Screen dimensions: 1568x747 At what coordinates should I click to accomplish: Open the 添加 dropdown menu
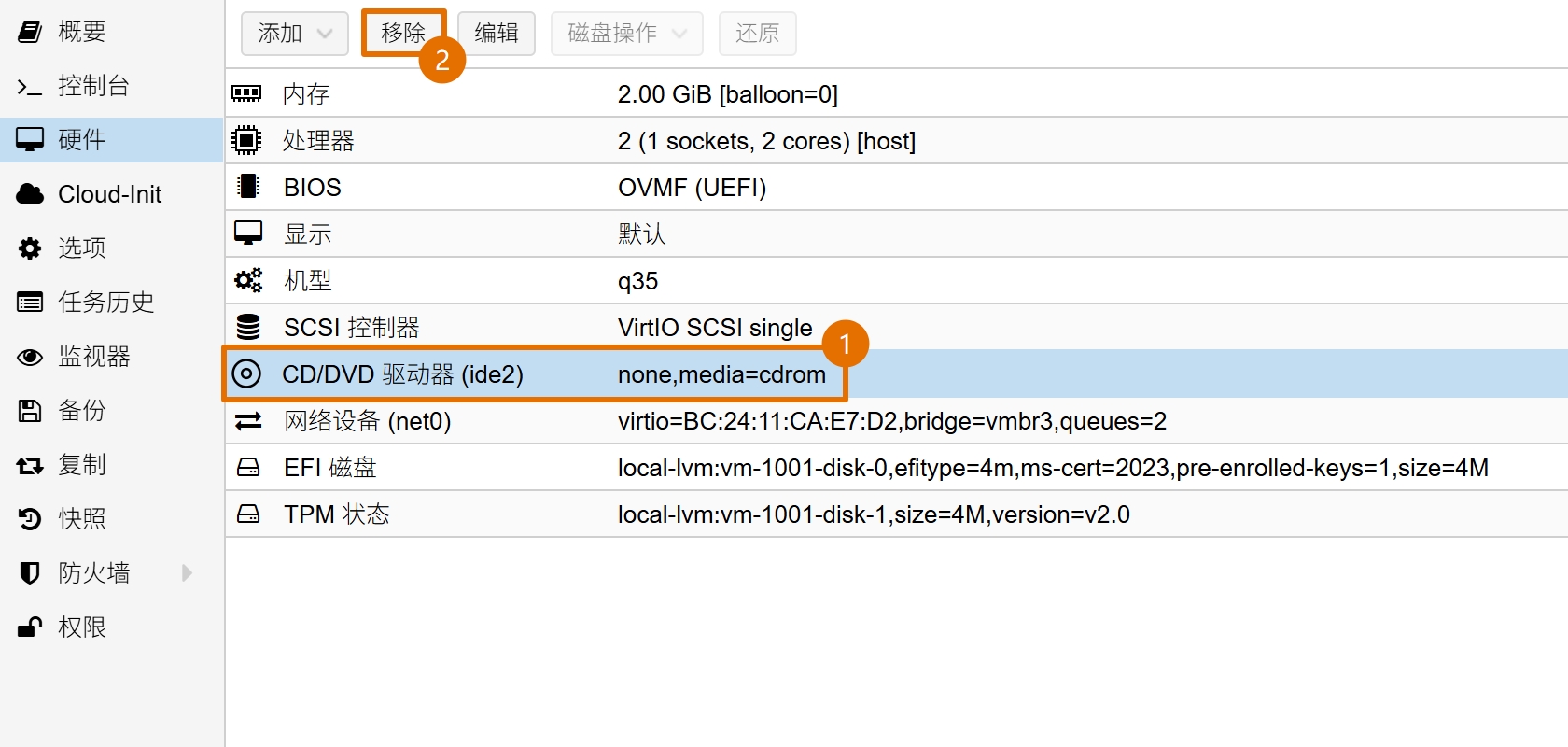294,34
